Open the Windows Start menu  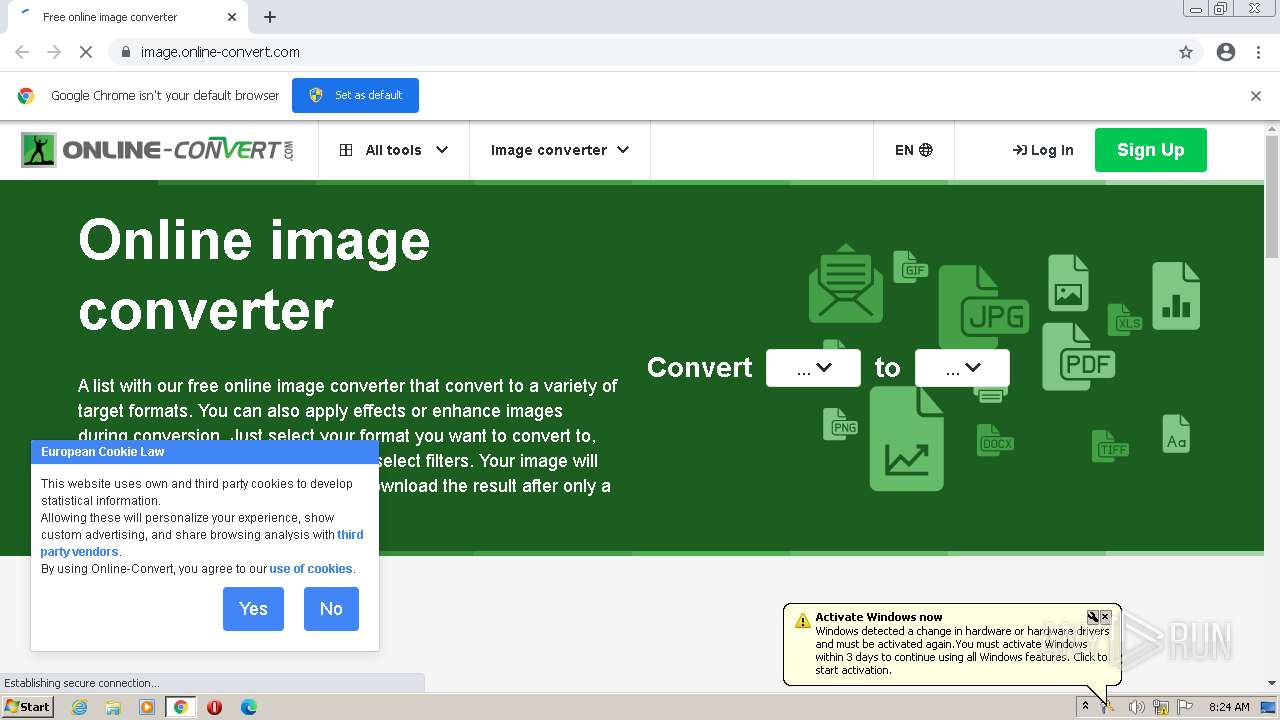tap(28, 706)
